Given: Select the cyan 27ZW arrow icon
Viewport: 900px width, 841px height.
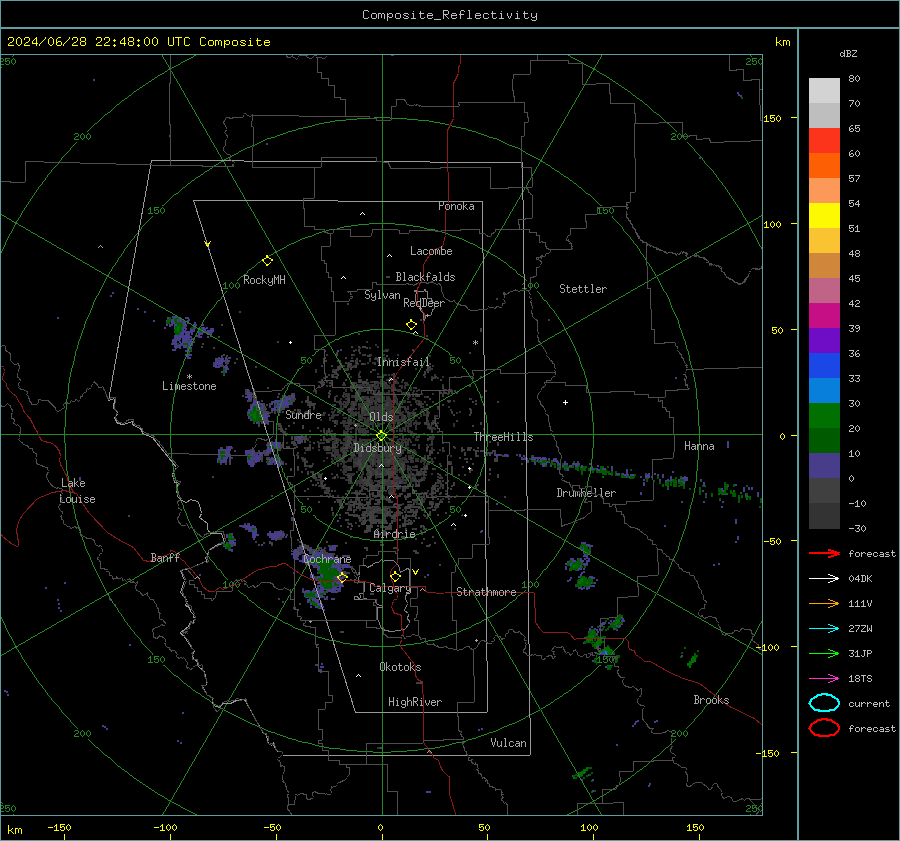Looking at the screenshot, I should coord(824,629).
